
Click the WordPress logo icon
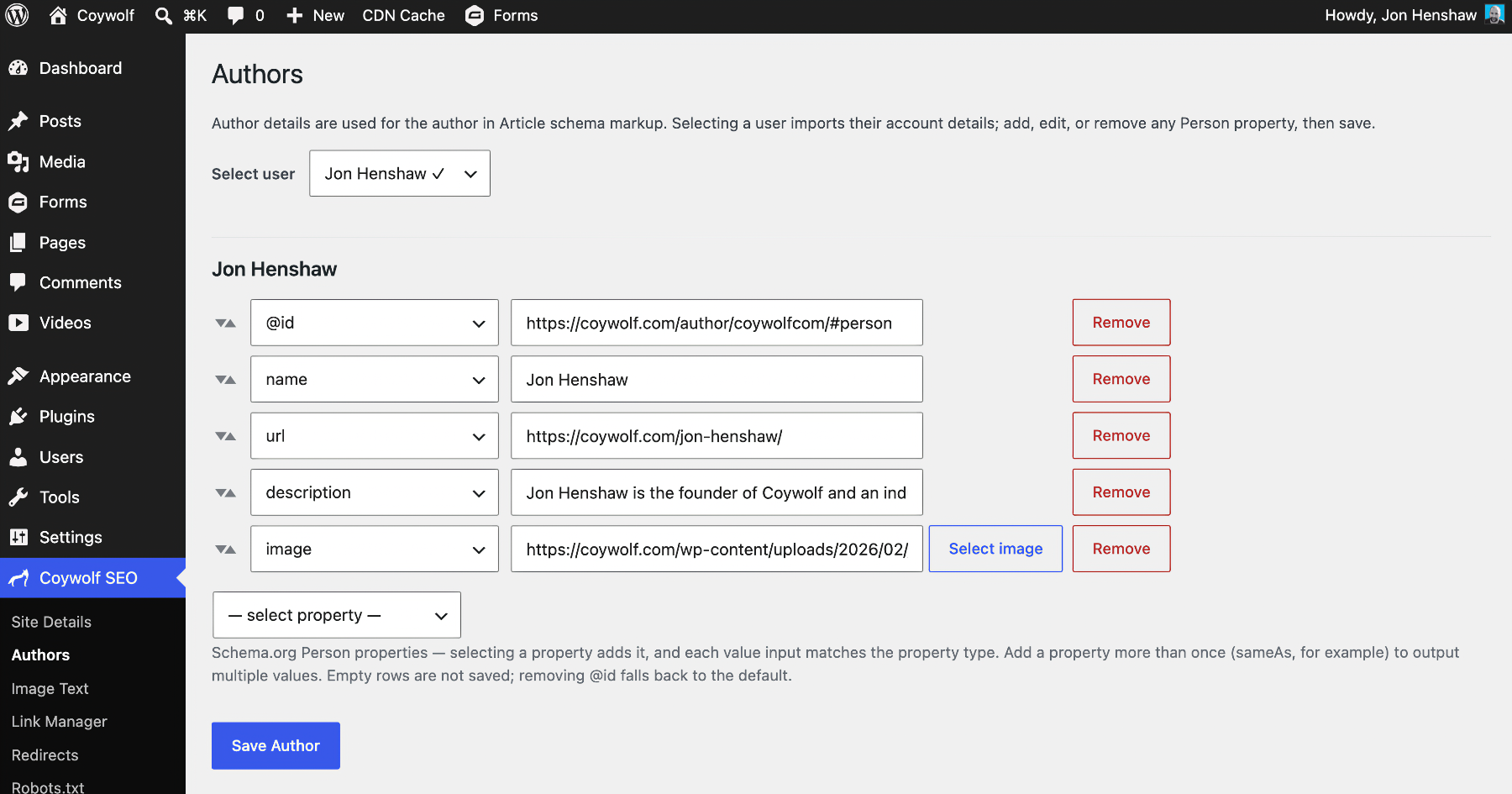pyautogui.click(x=18, y=15)
